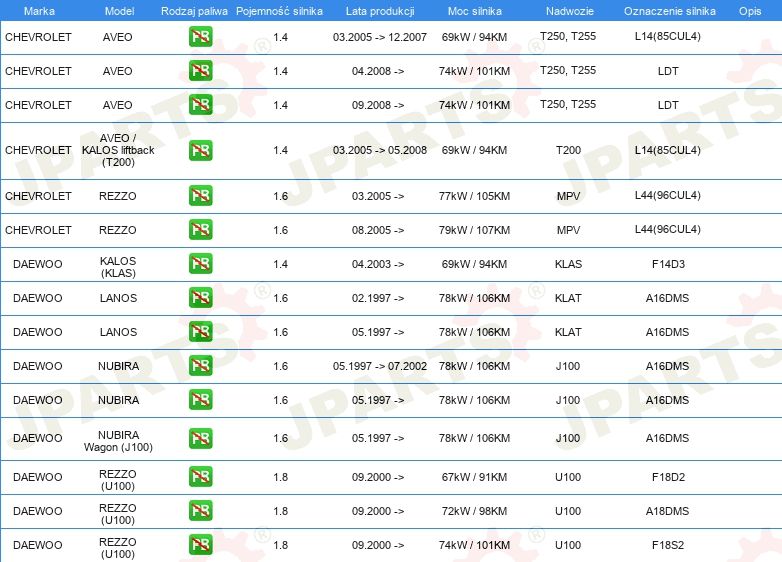Screen dimensions: 782x562
Task: Click the Model column header
Action: [x=119, y=11]
